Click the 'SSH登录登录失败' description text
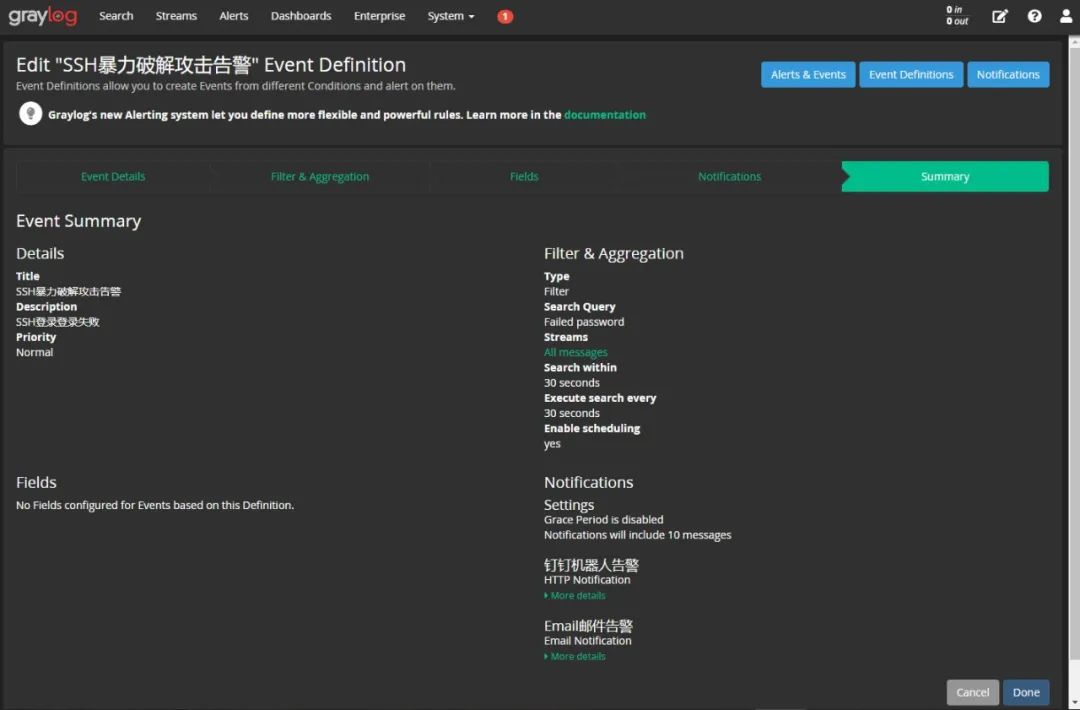This screenshot has height=710, width=1080. click(58, 322)
